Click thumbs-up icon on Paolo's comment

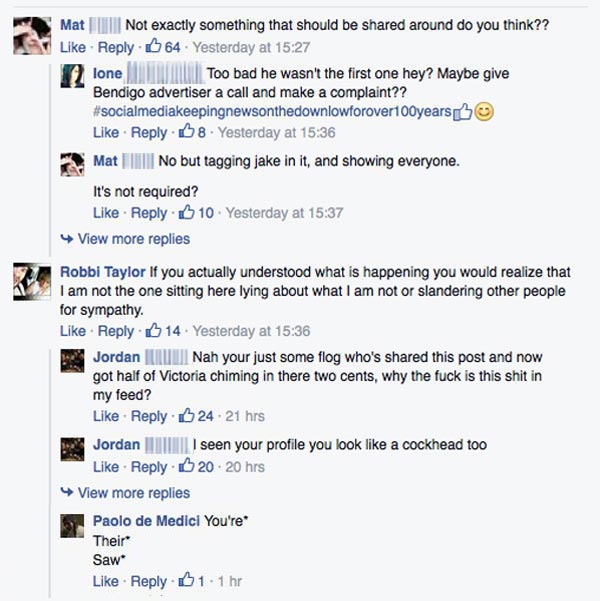tap(187, 581)
